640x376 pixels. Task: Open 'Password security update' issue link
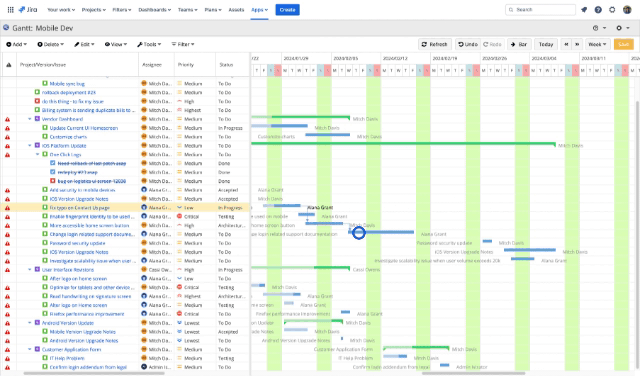[78, 243]
